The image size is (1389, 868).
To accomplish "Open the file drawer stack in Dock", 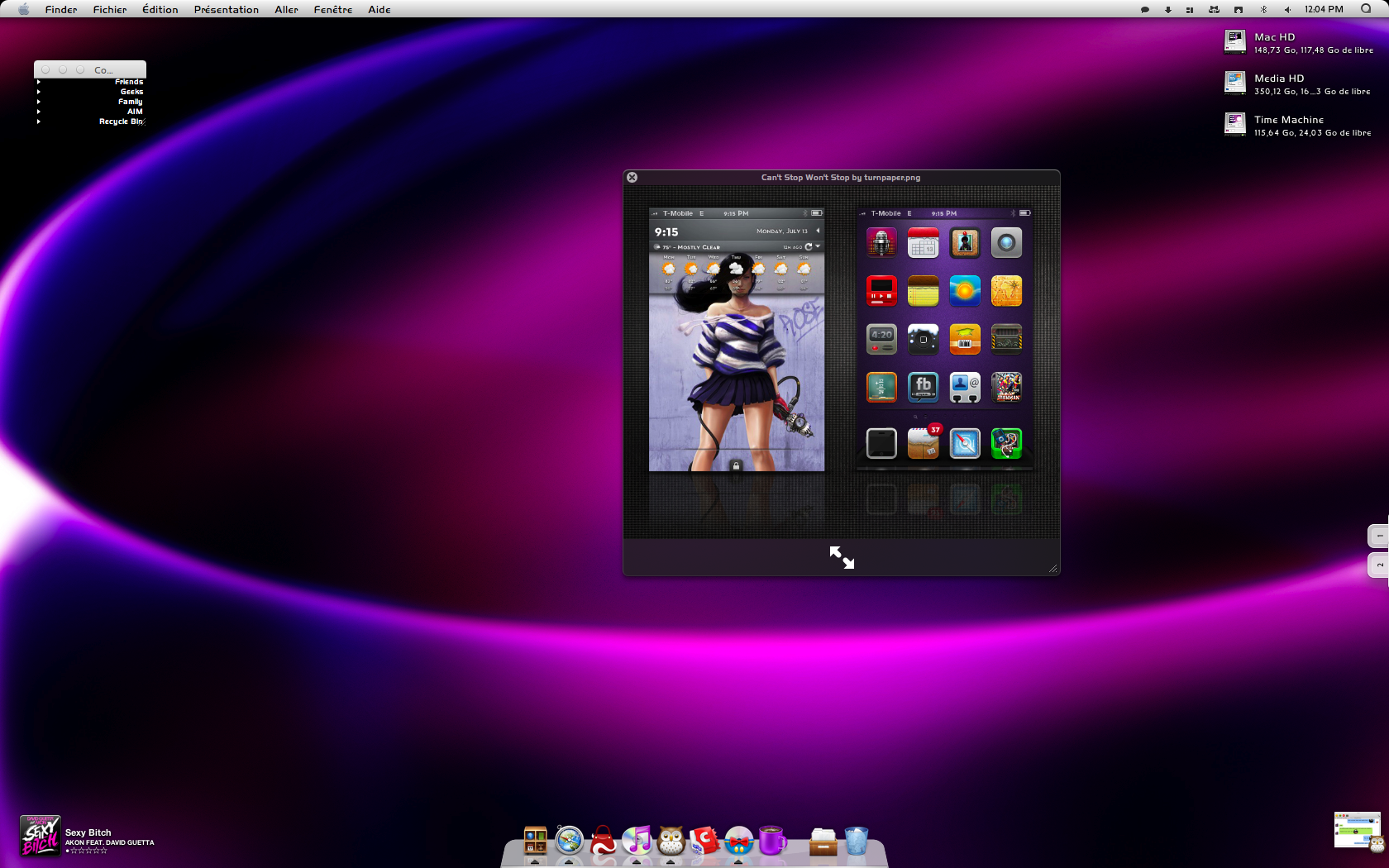I will (823, 842).
